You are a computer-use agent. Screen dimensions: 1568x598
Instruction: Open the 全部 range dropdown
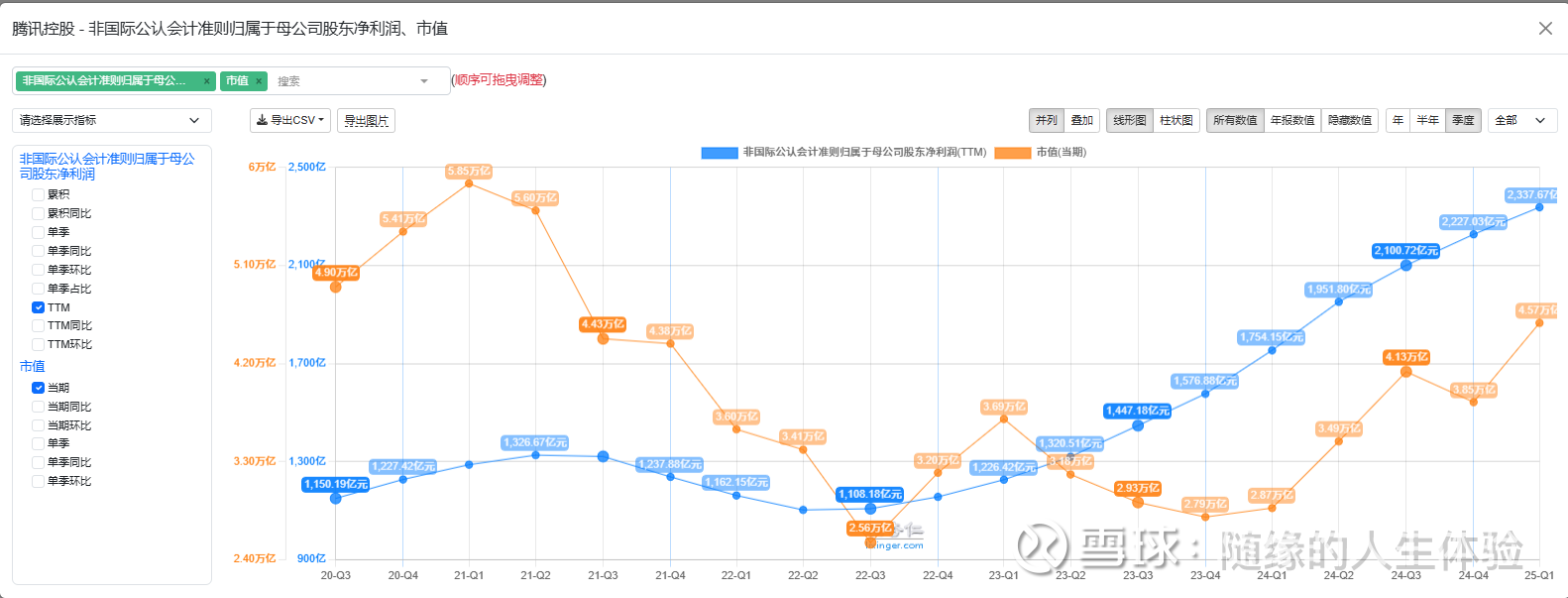(1522, 120)
